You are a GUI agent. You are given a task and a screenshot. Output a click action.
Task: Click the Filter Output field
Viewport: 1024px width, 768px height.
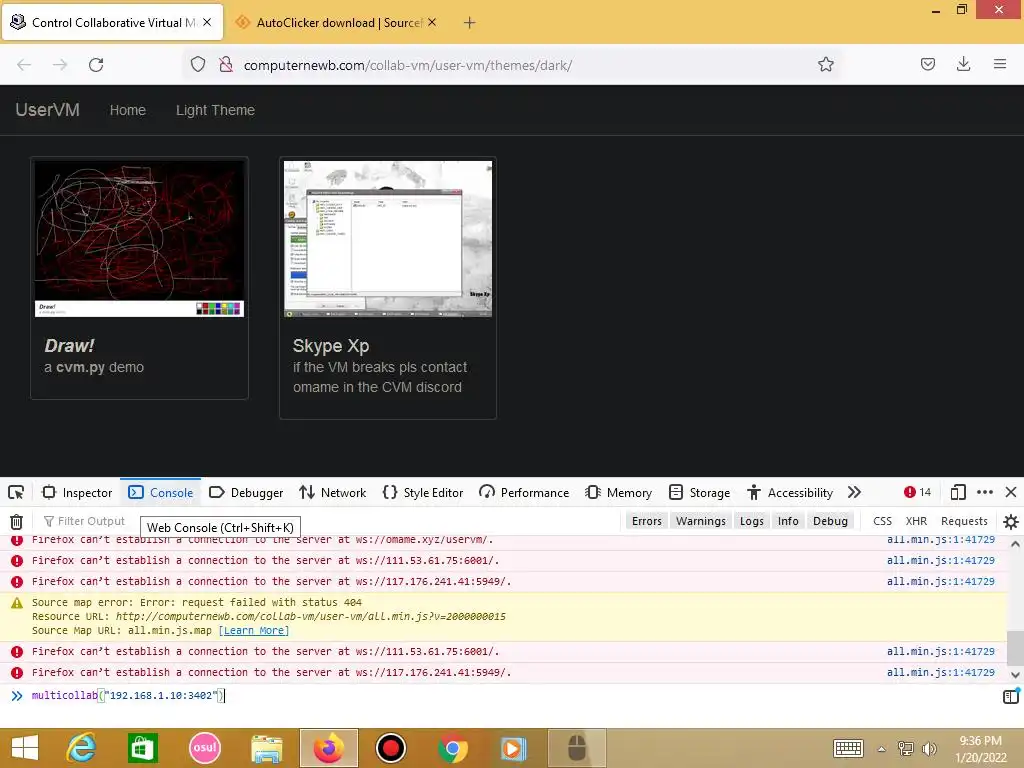coord(88,521)
